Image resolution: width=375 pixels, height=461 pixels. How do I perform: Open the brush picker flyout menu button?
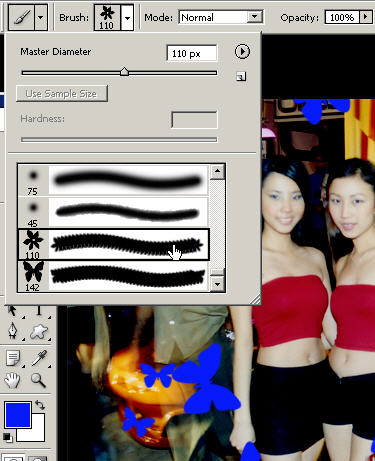(242, 52)
